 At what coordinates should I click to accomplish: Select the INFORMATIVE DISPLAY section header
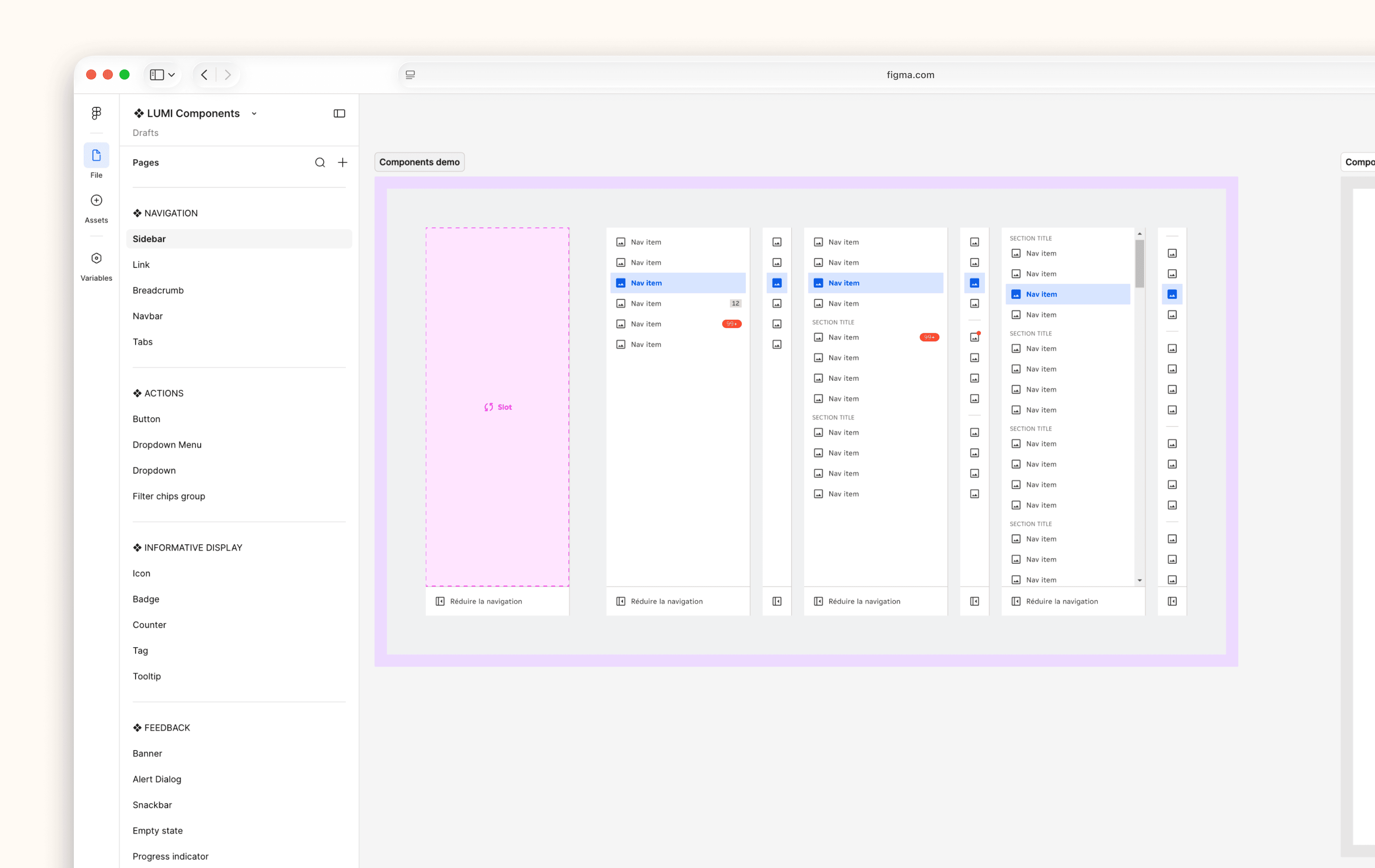tap(188, 548)
